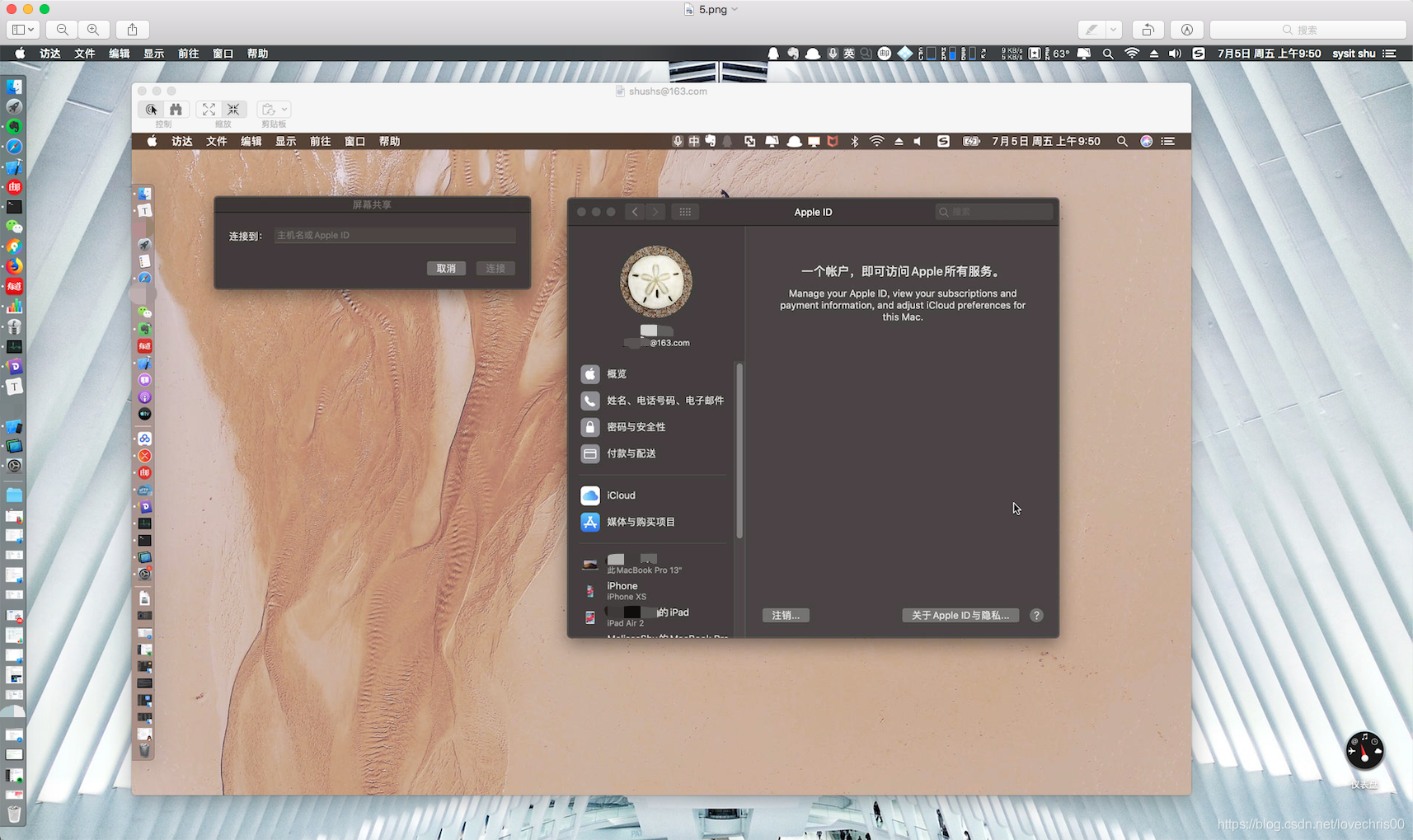1413x840 pixels.
Task: Select iCloud in Apple ID sidebar
Action: tap(651, 495)
